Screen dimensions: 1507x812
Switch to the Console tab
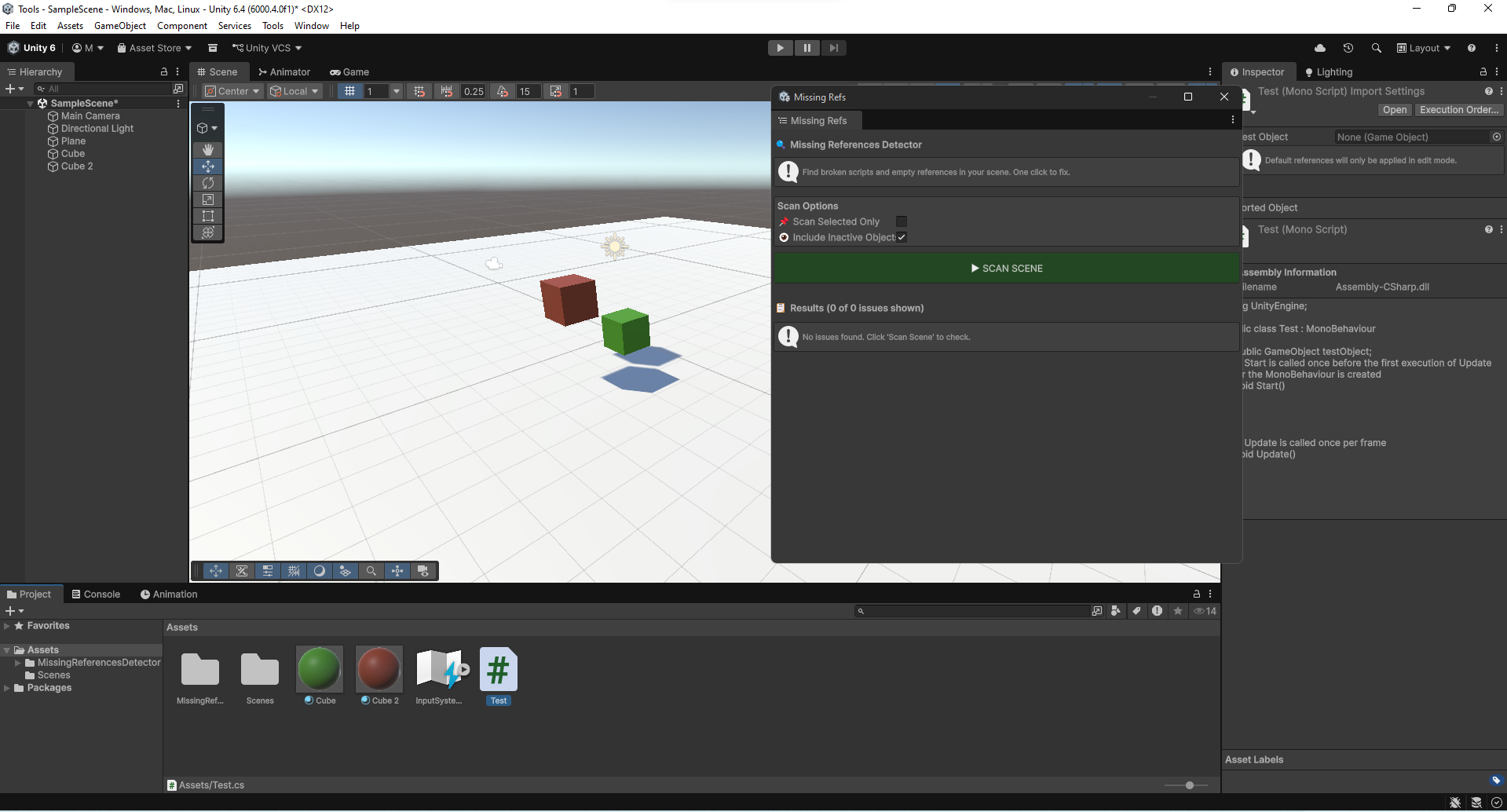[x=96, y=594]
